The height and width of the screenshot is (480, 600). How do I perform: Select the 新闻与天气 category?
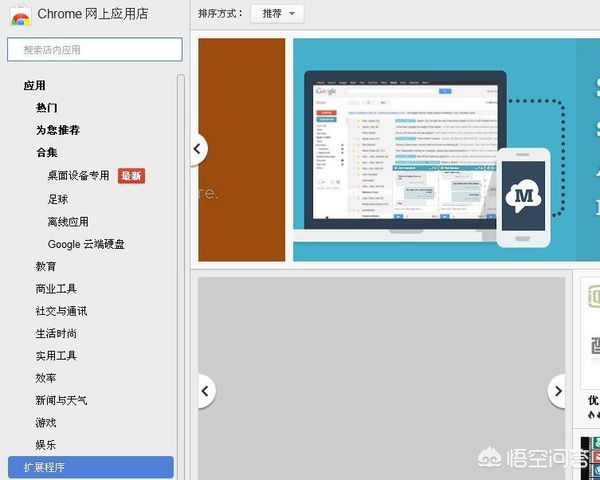[x=61, y=400]
